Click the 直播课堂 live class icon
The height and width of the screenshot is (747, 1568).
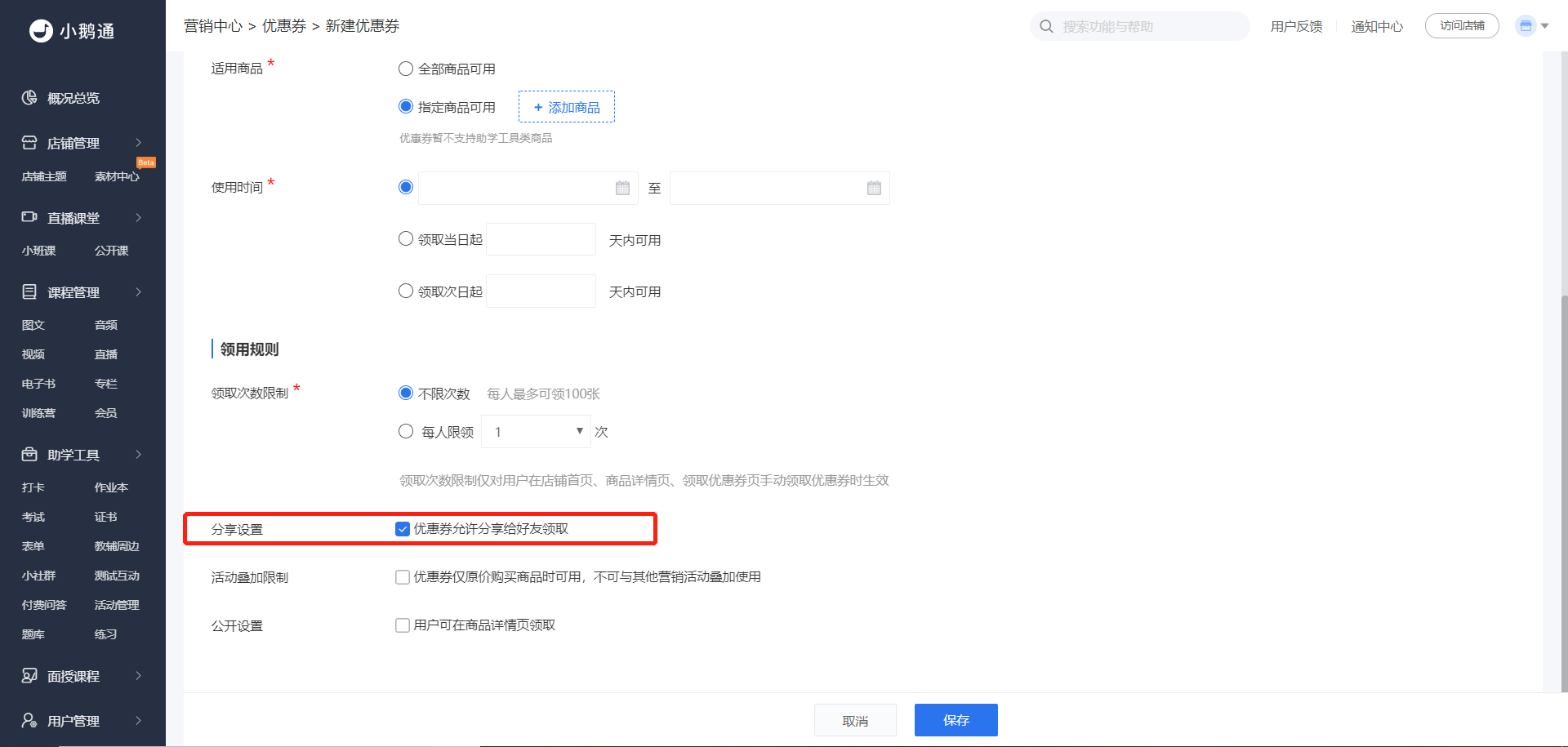click(x=29, y=217)
